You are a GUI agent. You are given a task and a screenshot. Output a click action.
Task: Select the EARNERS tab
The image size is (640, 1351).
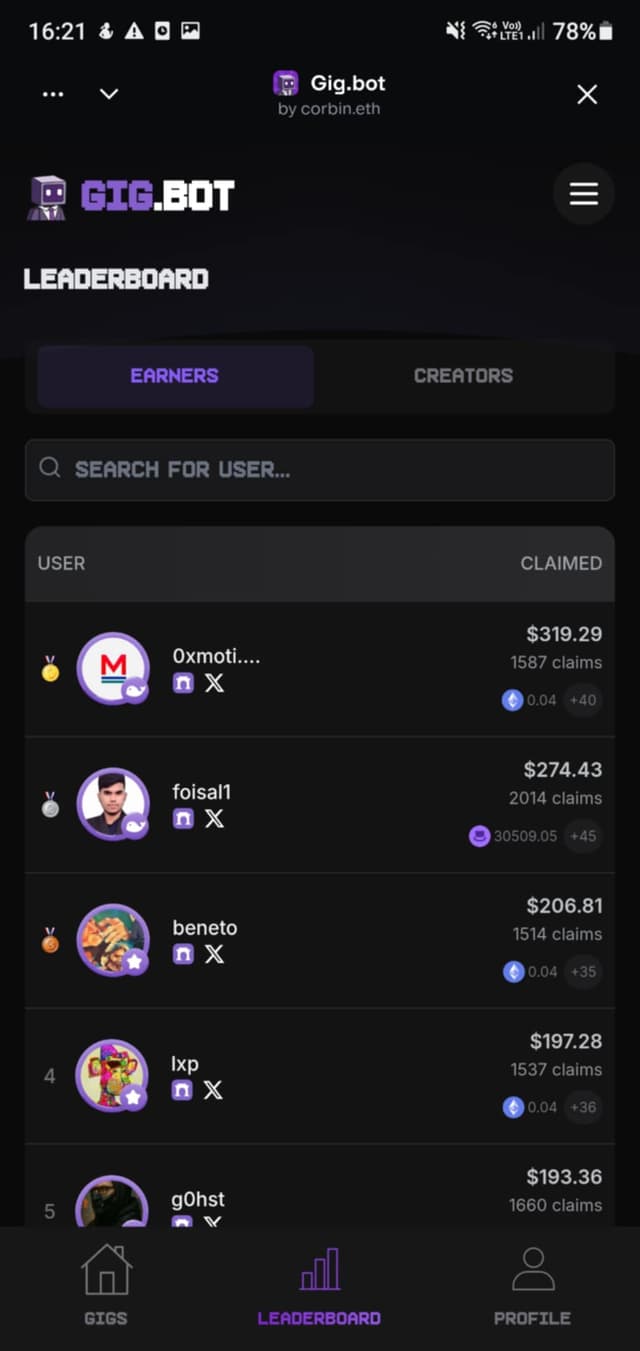174,376
